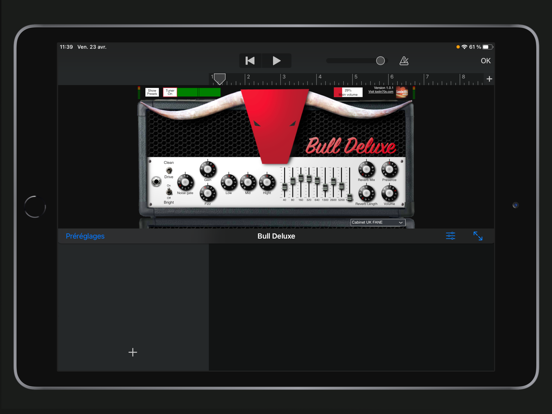Open the Préréglages presets menu

click(85, 236)
